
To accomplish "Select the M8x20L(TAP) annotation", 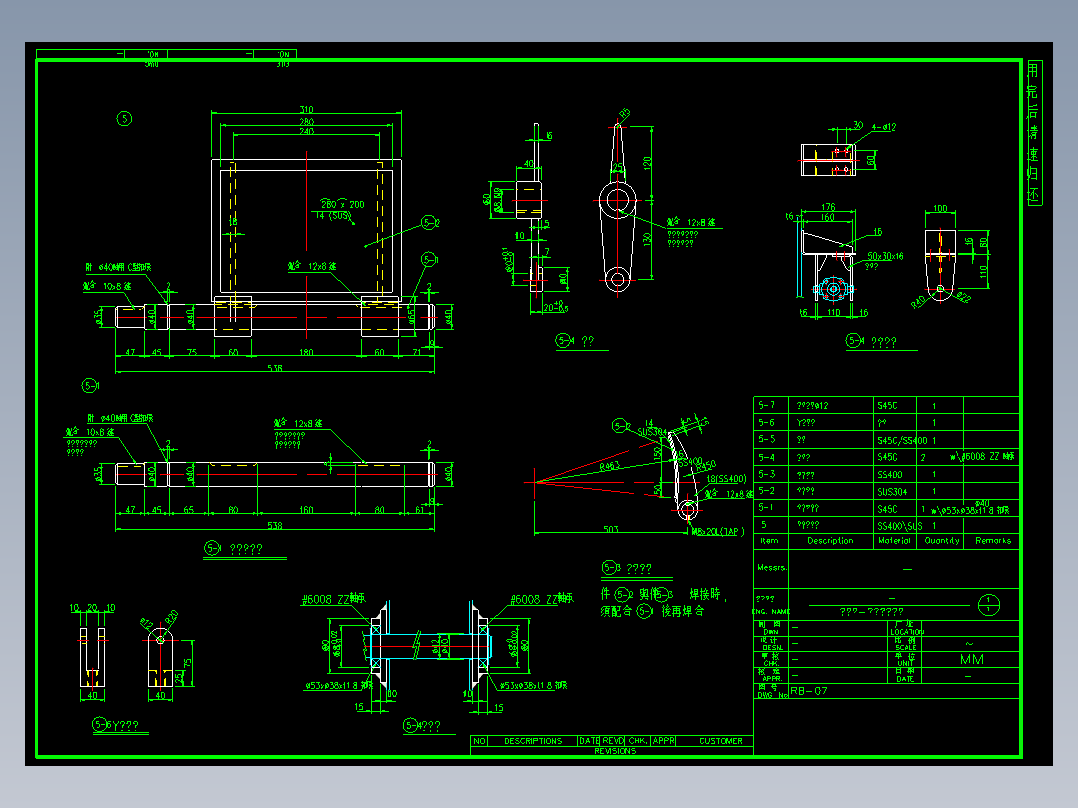I will [x=718, y=532].
